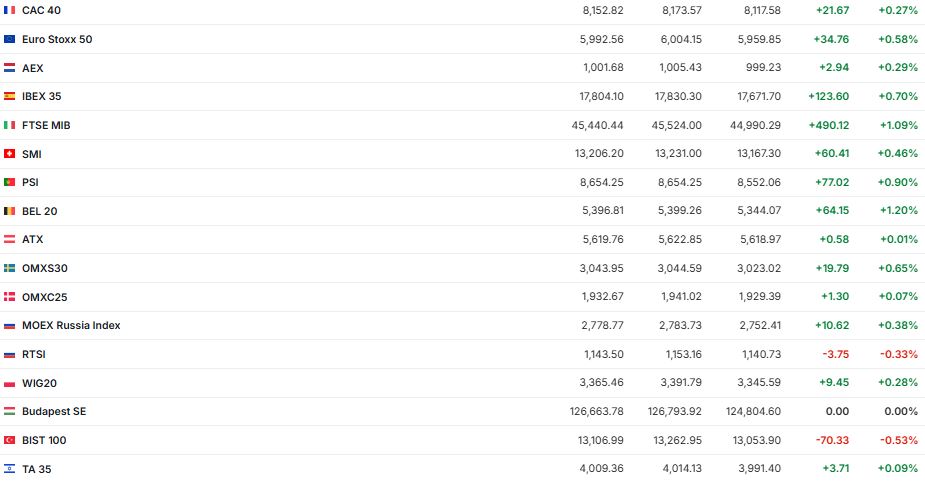
Task: Open the Budapest SE index link
Action: pos(54,411)
